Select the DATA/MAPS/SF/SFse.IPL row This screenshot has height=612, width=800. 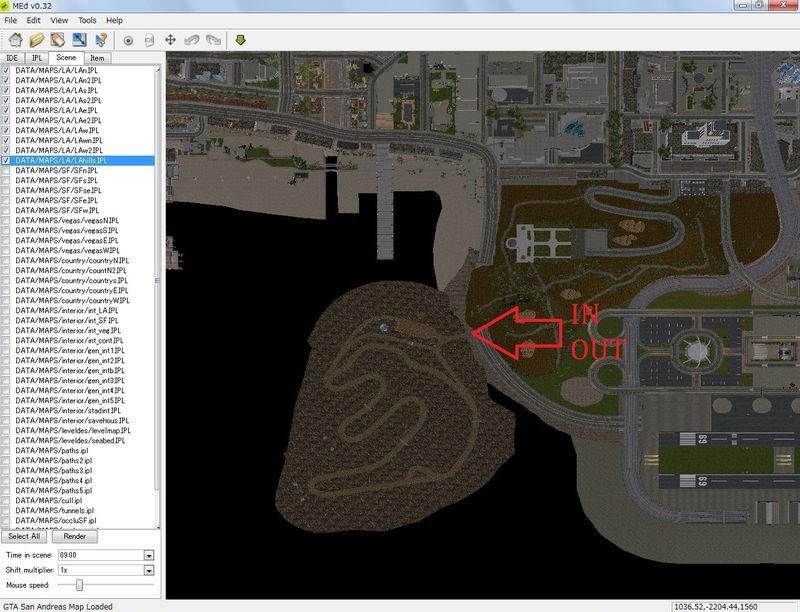79,191
